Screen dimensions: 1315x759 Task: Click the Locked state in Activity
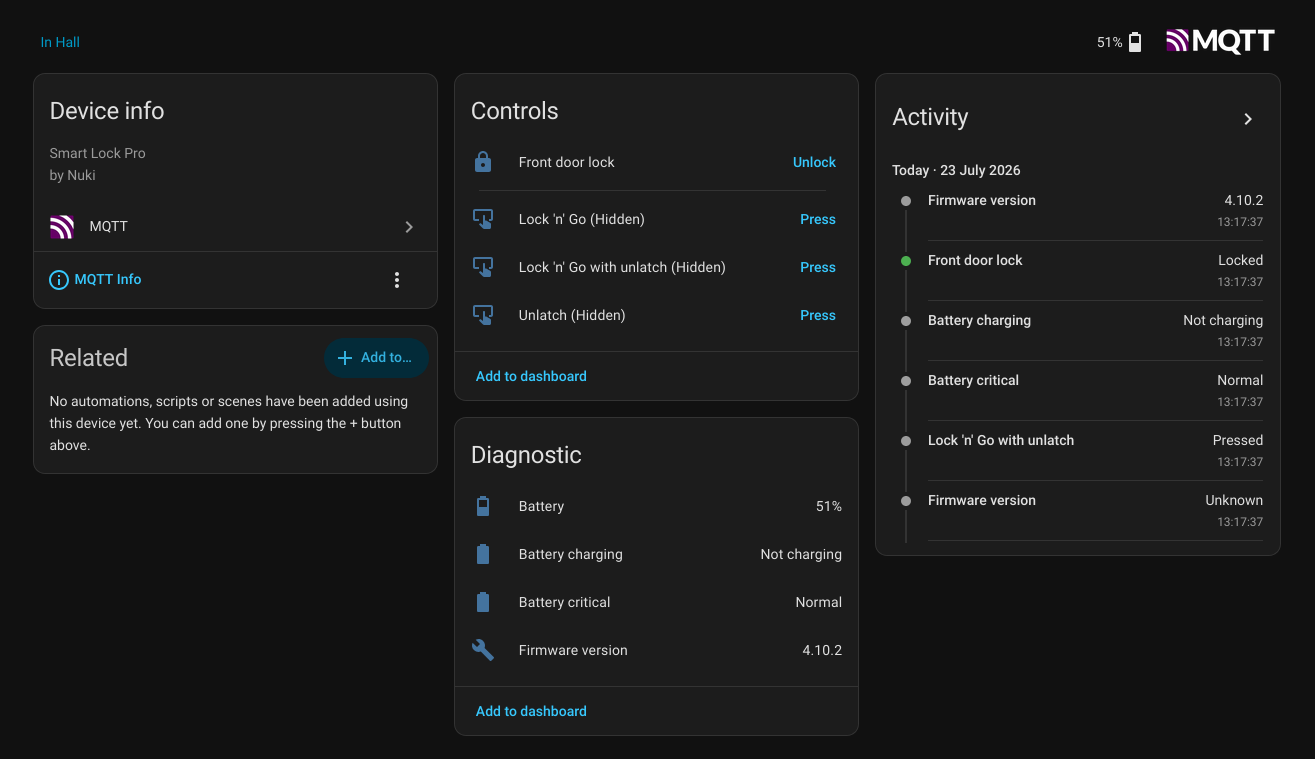pyautogui.click(x=1240, y=260)
